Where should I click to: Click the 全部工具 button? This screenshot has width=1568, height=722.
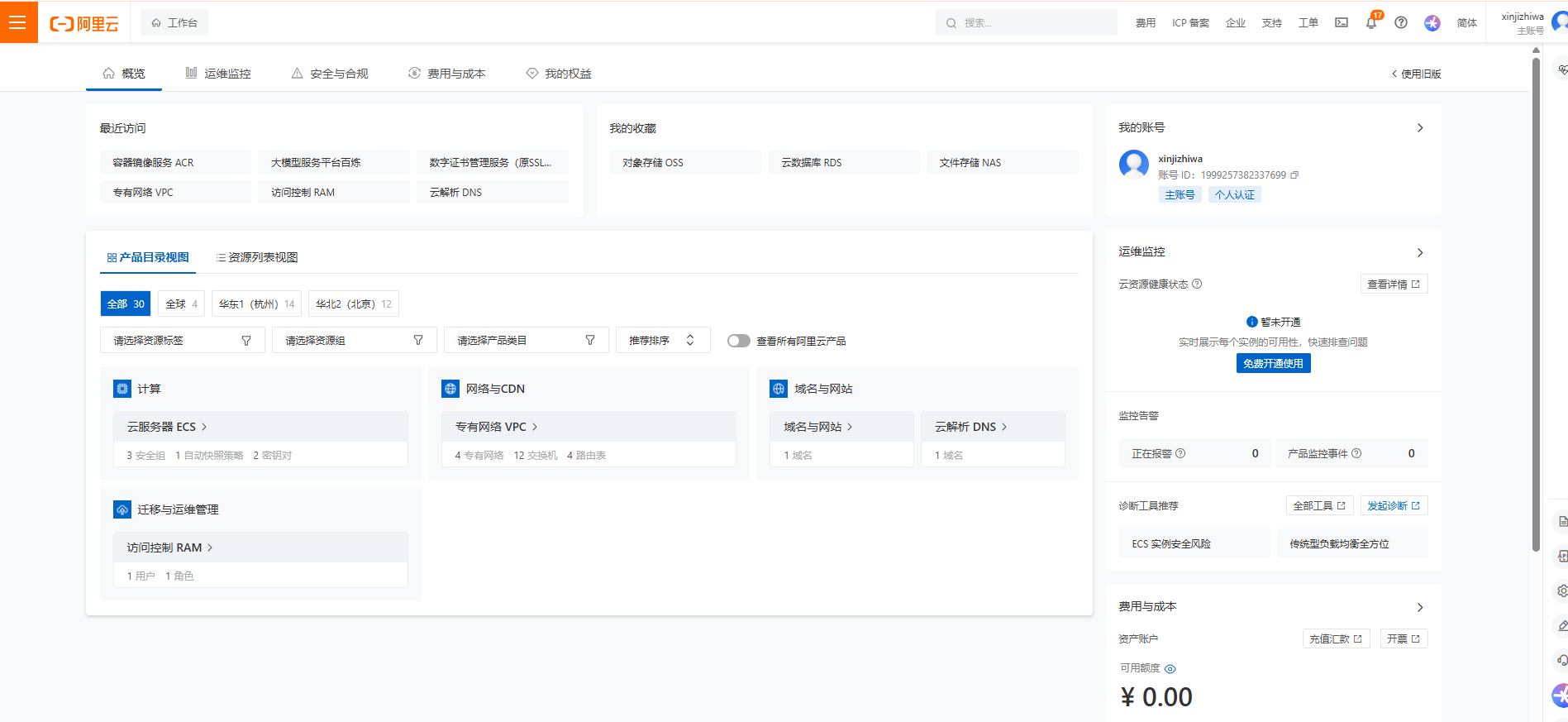pyautogui.click(x=1319, y=505)
